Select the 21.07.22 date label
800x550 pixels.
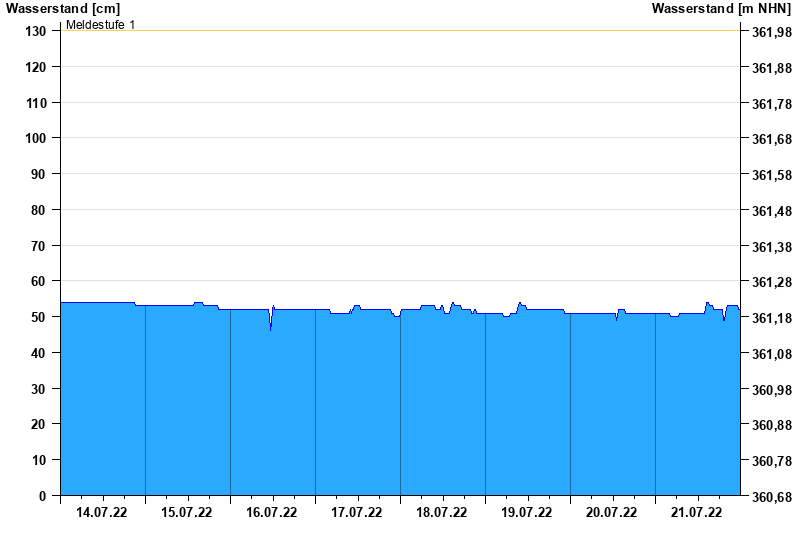coord(697,513)
